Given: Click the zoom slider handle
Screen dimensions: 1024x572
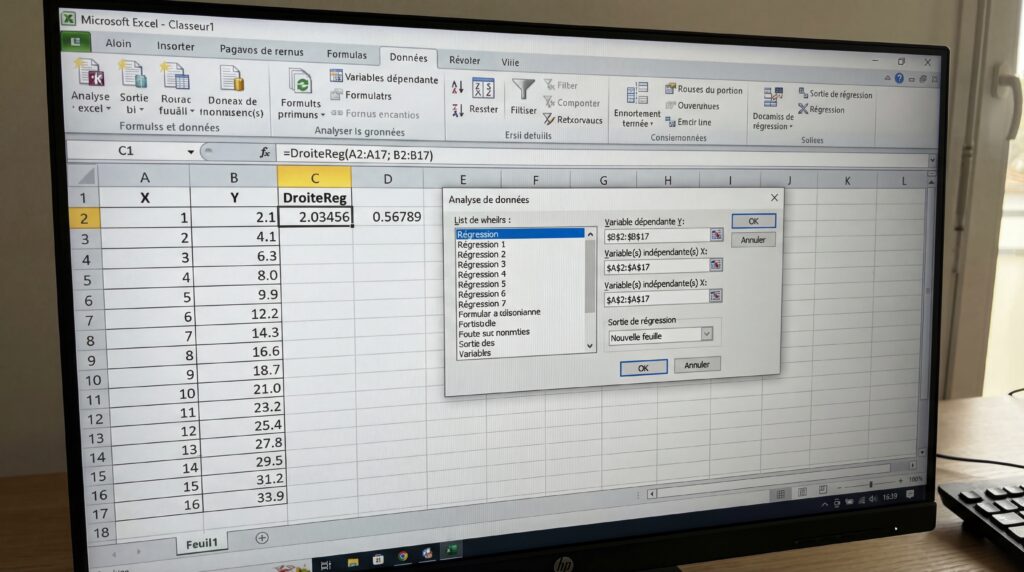Looking at the screenshot, I should 871,485.
